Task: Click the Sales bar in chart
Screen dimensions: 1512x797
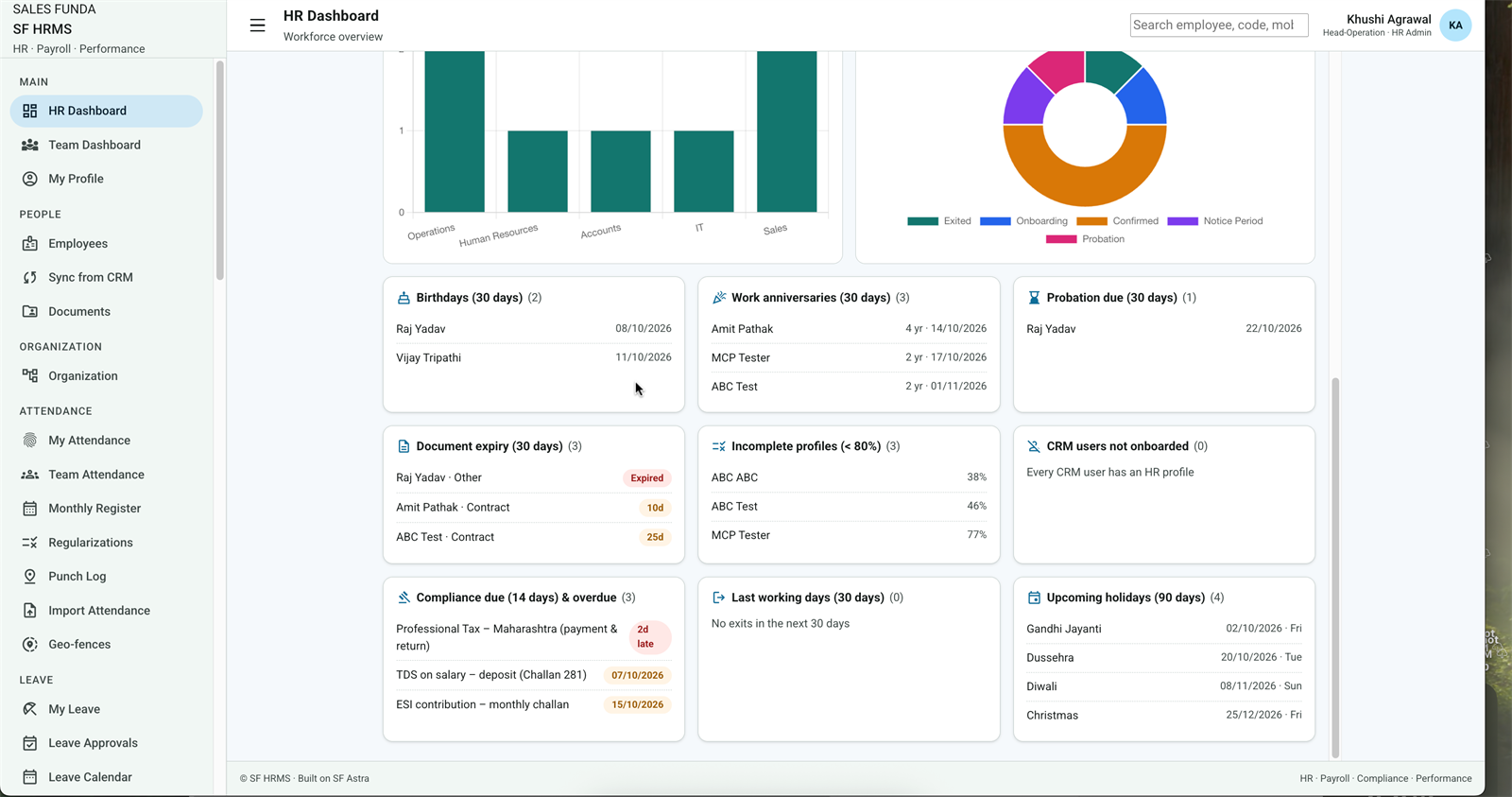Action: point(786,131)
